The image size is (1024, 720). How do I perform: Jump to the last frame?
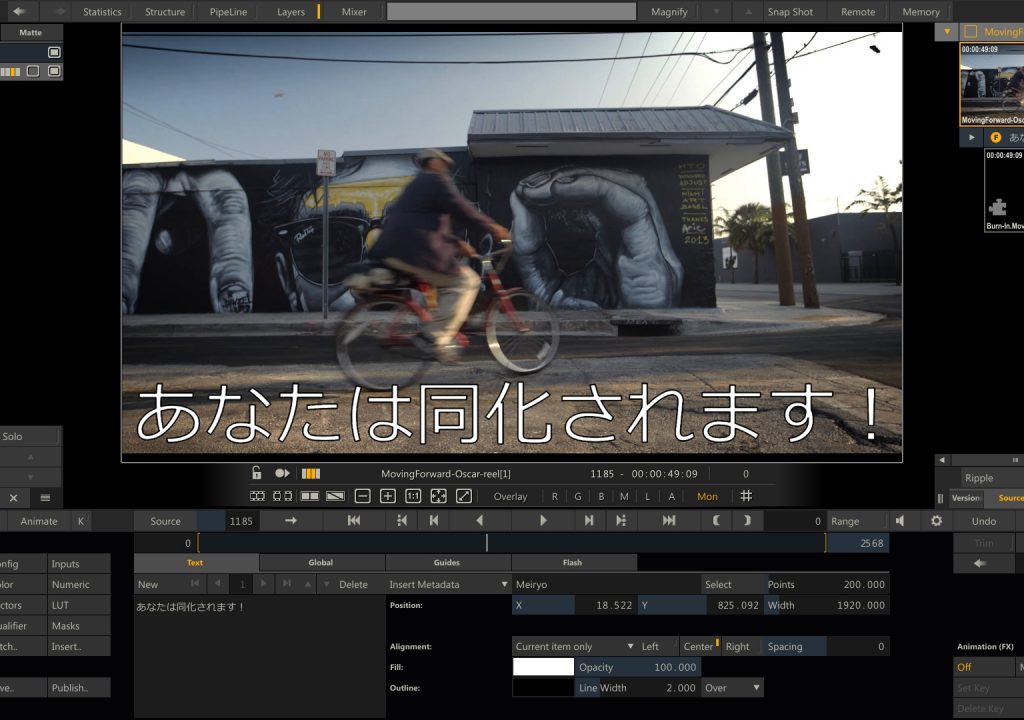(669, 521)
